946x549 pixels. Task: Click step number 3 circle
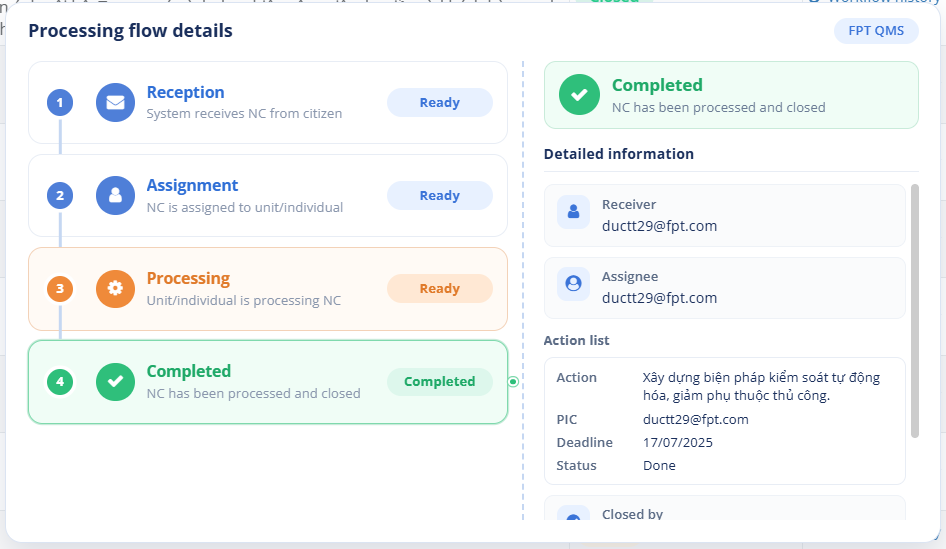point(60,288)
